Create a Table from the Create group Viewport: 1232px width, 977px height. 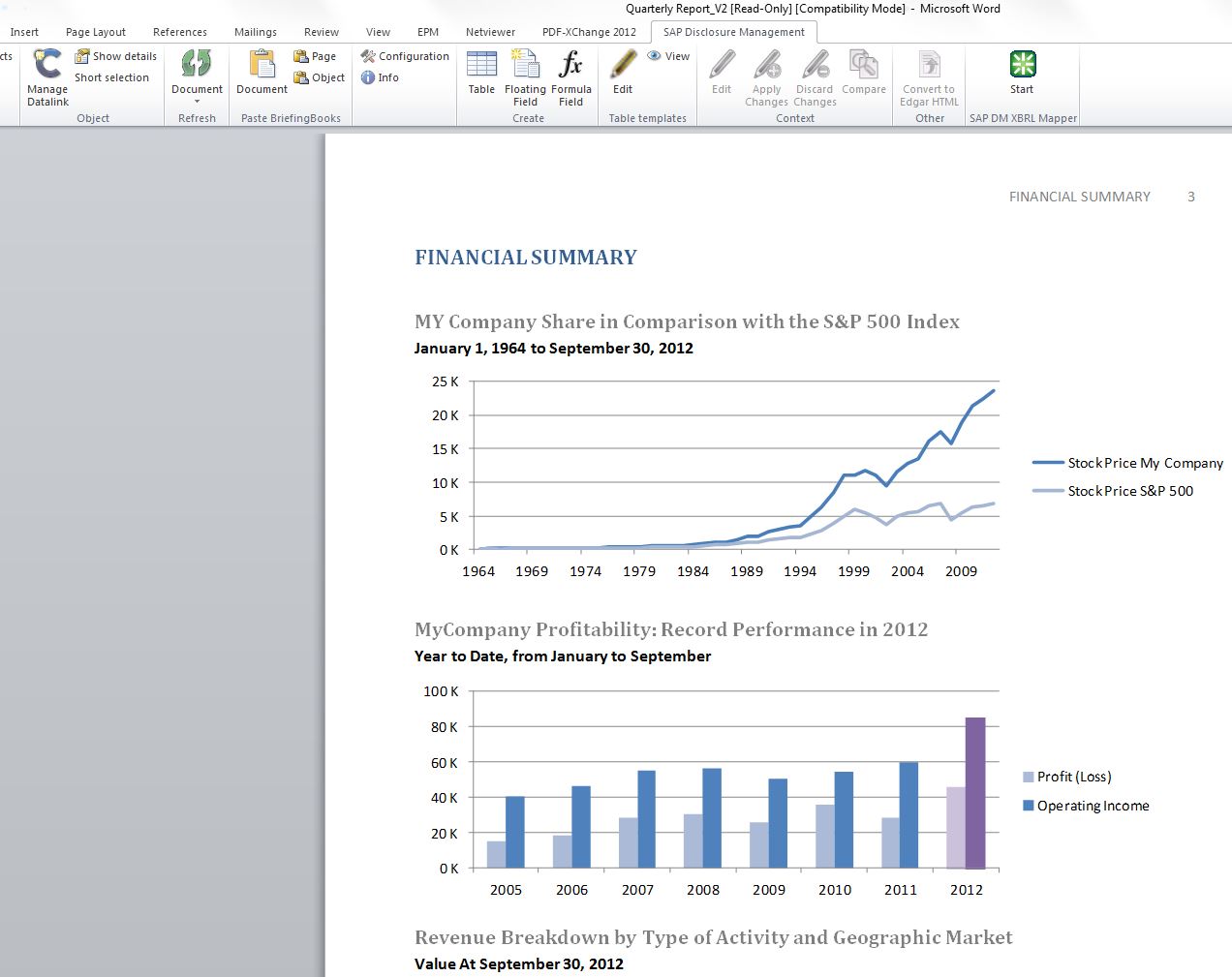point(481,73)
